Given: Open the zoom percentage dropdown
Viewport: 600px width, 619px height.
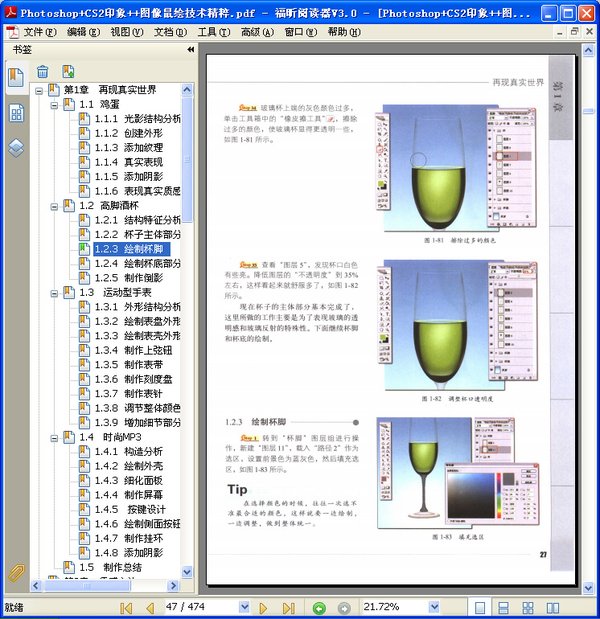Looking at the screenshot, I should 434,607.
